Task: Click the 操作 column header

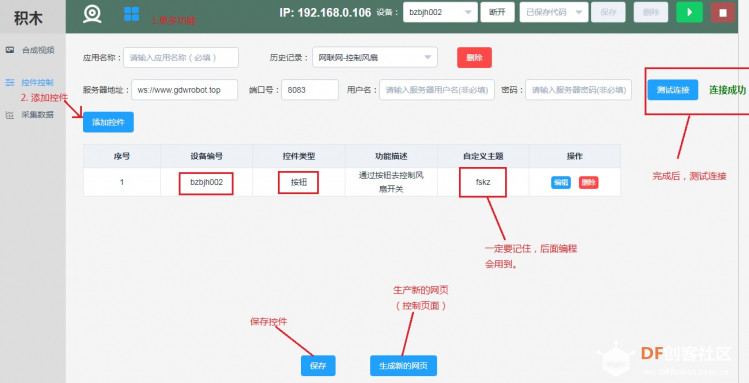Action: (575, 156)
